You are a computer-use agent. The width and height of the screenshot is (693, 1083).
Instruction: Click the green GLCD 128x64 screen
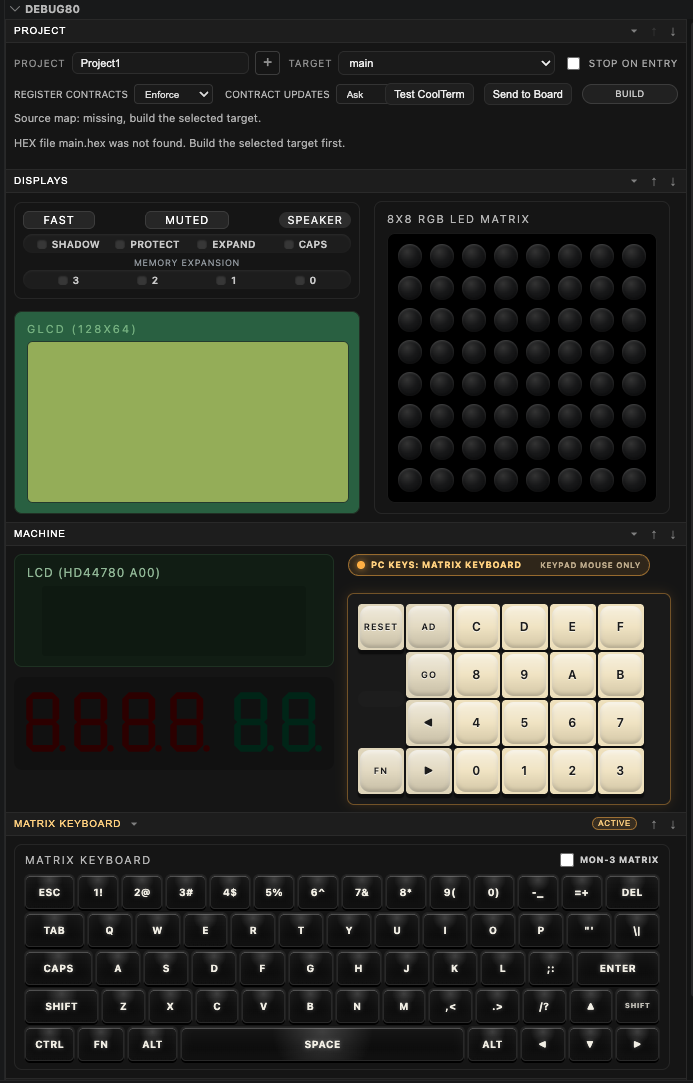tap(188, 422)
